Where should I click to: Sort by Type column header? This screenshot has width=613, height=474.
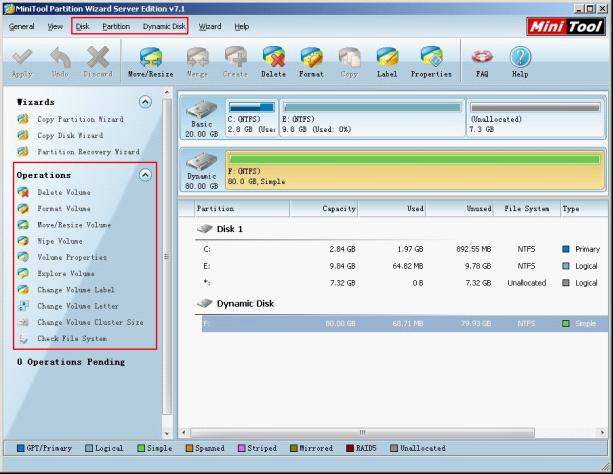click(585, 208)
